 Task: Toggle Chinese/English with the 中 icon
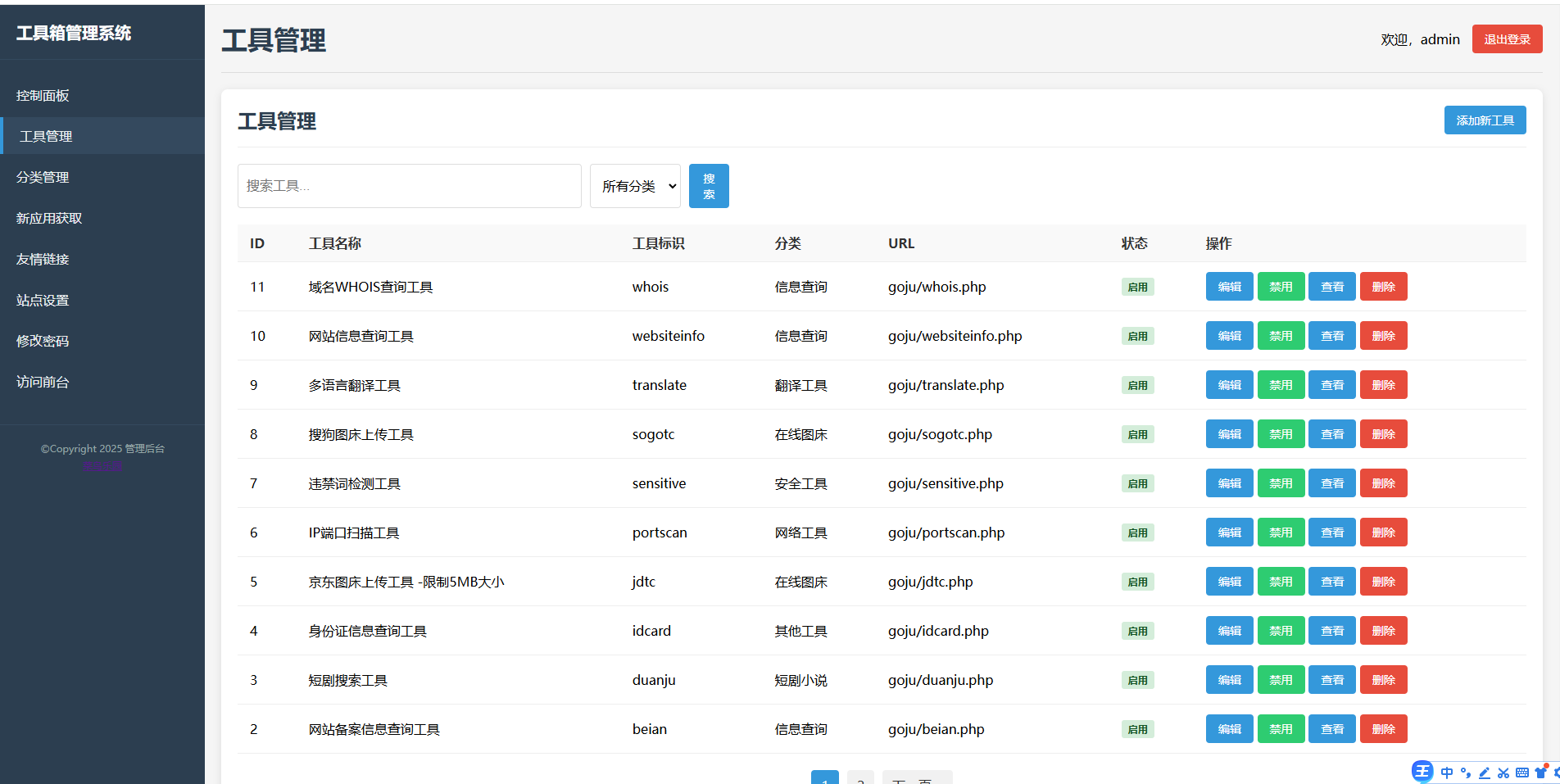pos(1448,774)
